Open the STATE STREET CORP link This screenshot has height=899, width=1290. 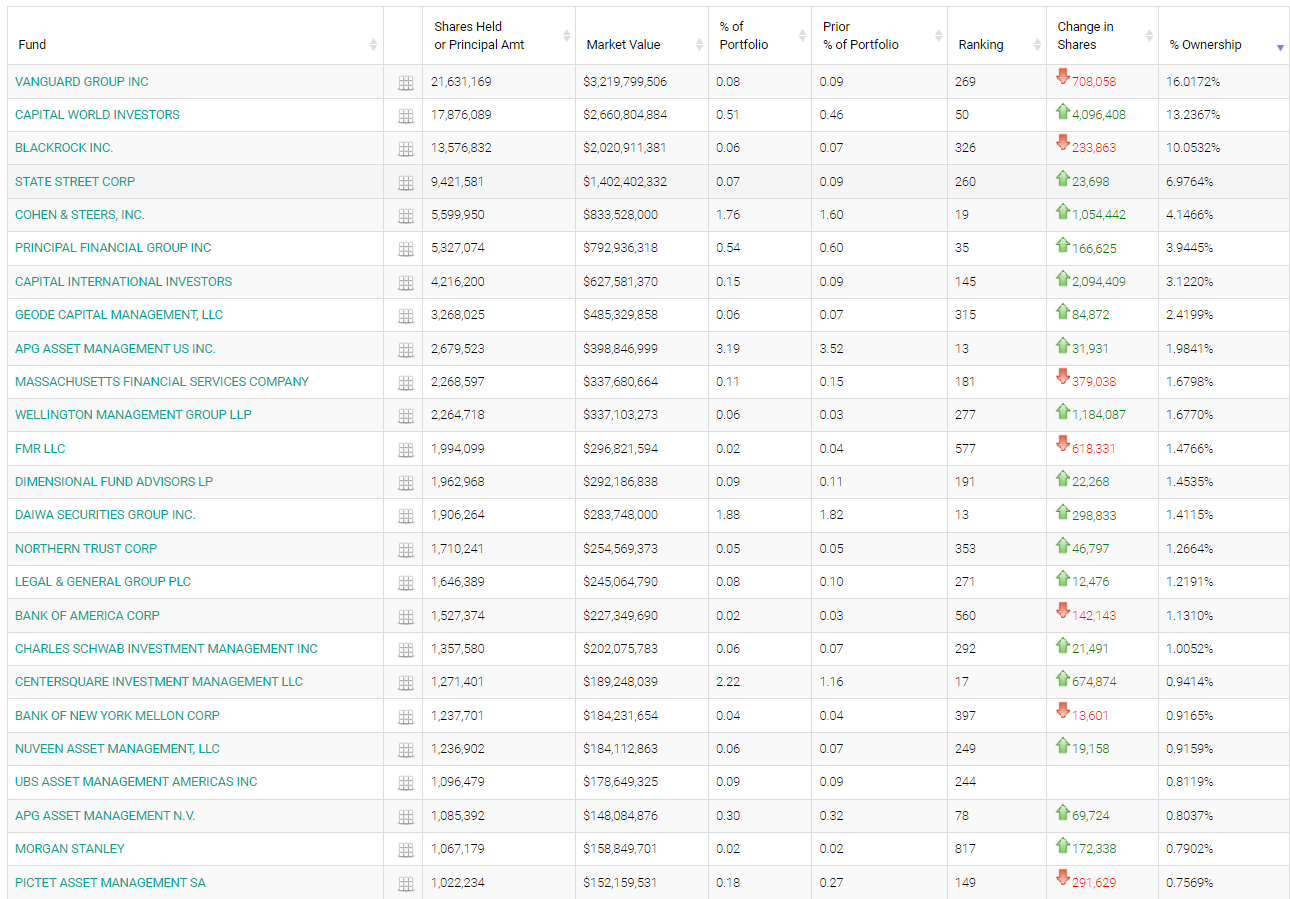(x=75, y=181)
